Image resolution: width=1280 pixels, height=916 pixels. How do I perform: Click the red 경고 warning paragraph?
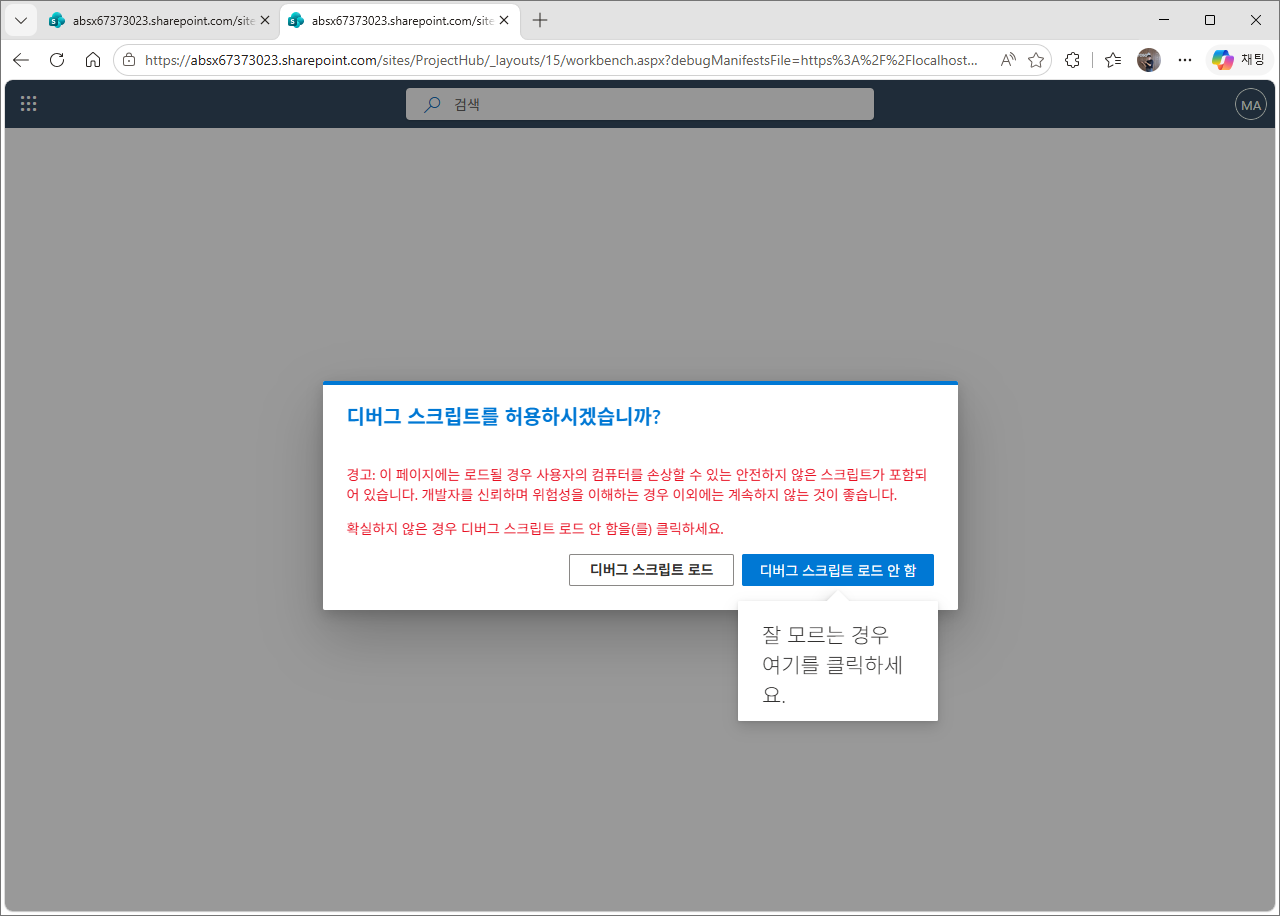pyautogui.click(x=636, y=485)
